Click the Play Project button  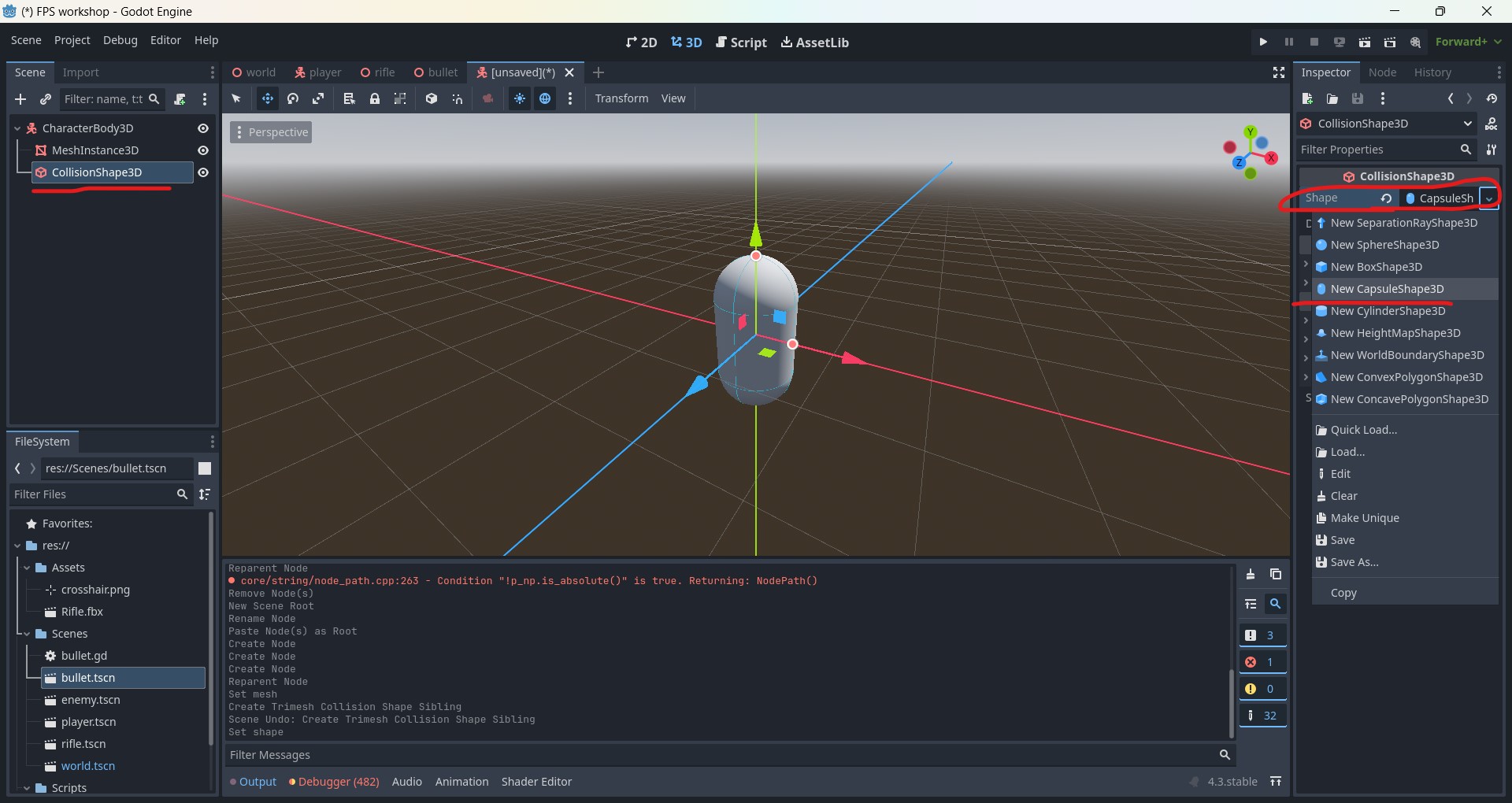pos(1263,42)
